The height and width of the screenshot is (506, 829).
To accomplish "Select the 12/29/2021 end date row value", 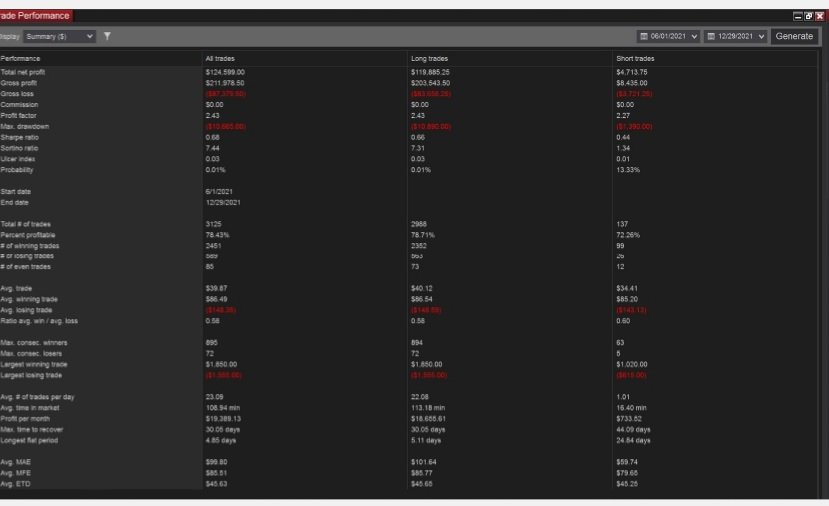I will coord(223,203).
